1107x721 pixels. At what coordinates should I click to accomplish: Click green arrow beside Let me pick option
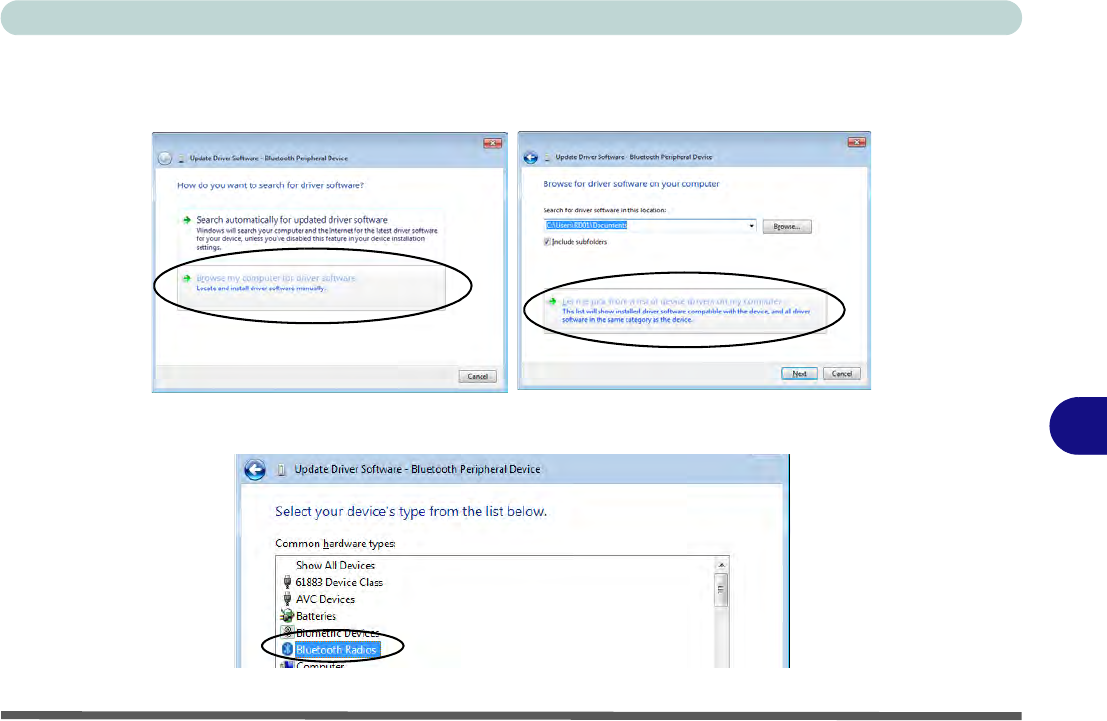(552, 302)
